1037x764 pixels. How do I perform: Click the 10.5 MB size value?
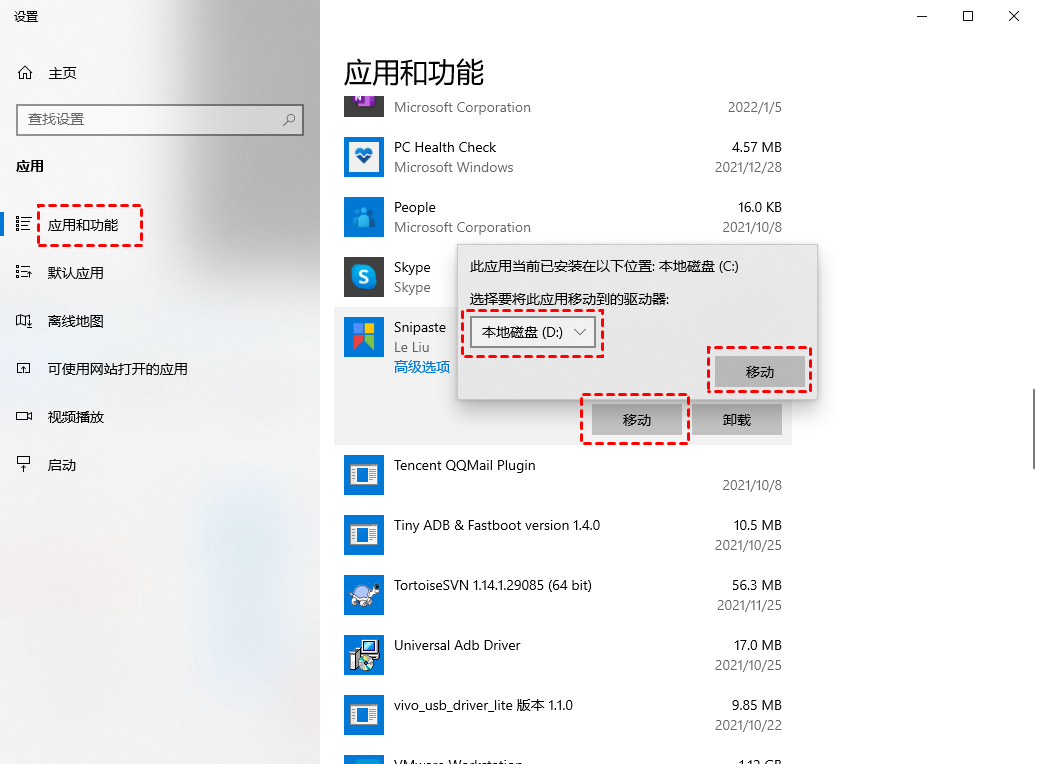click(x=758, y=525)
